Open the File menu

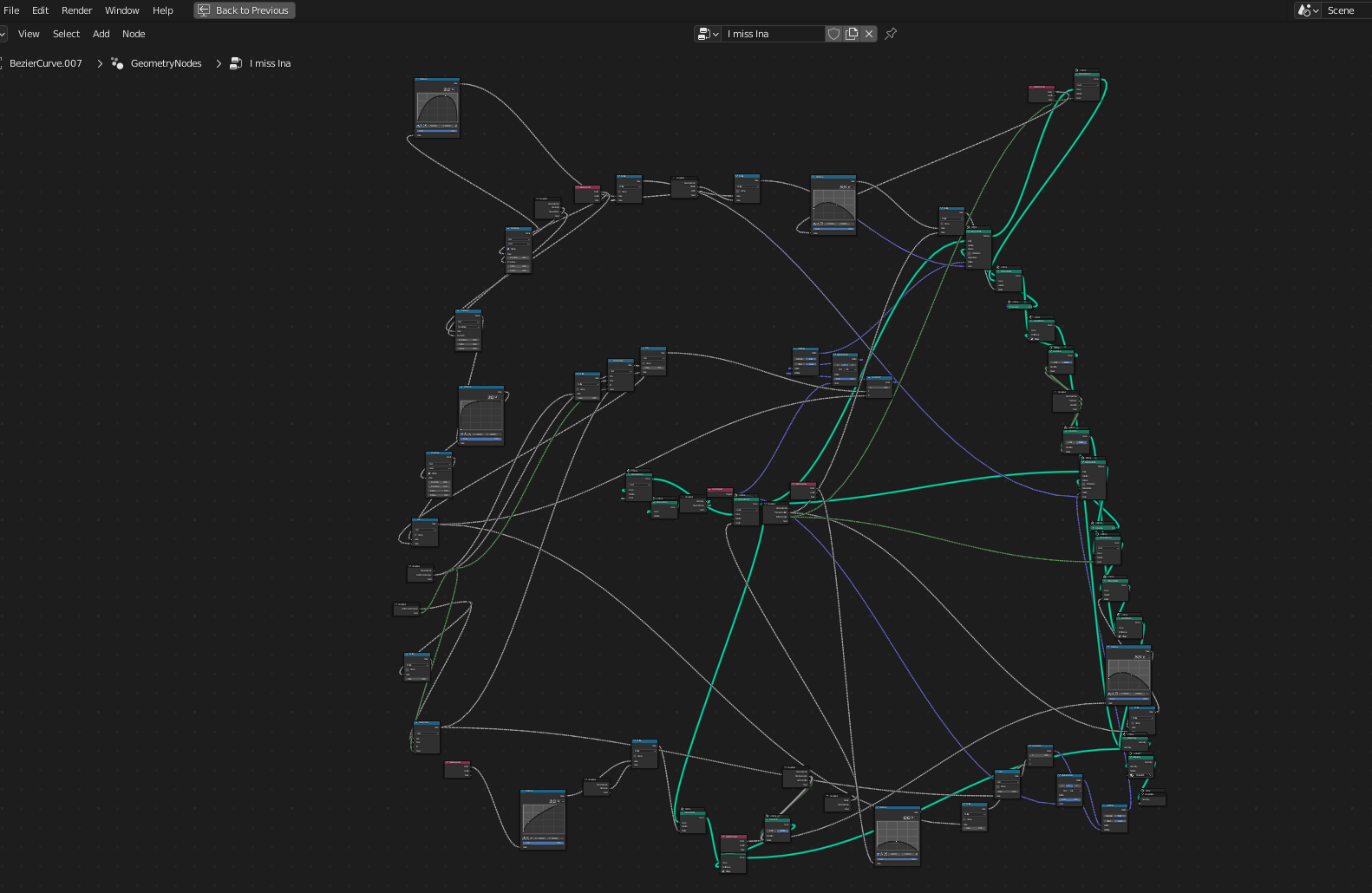pyautogui.click(x=11, y=10)
